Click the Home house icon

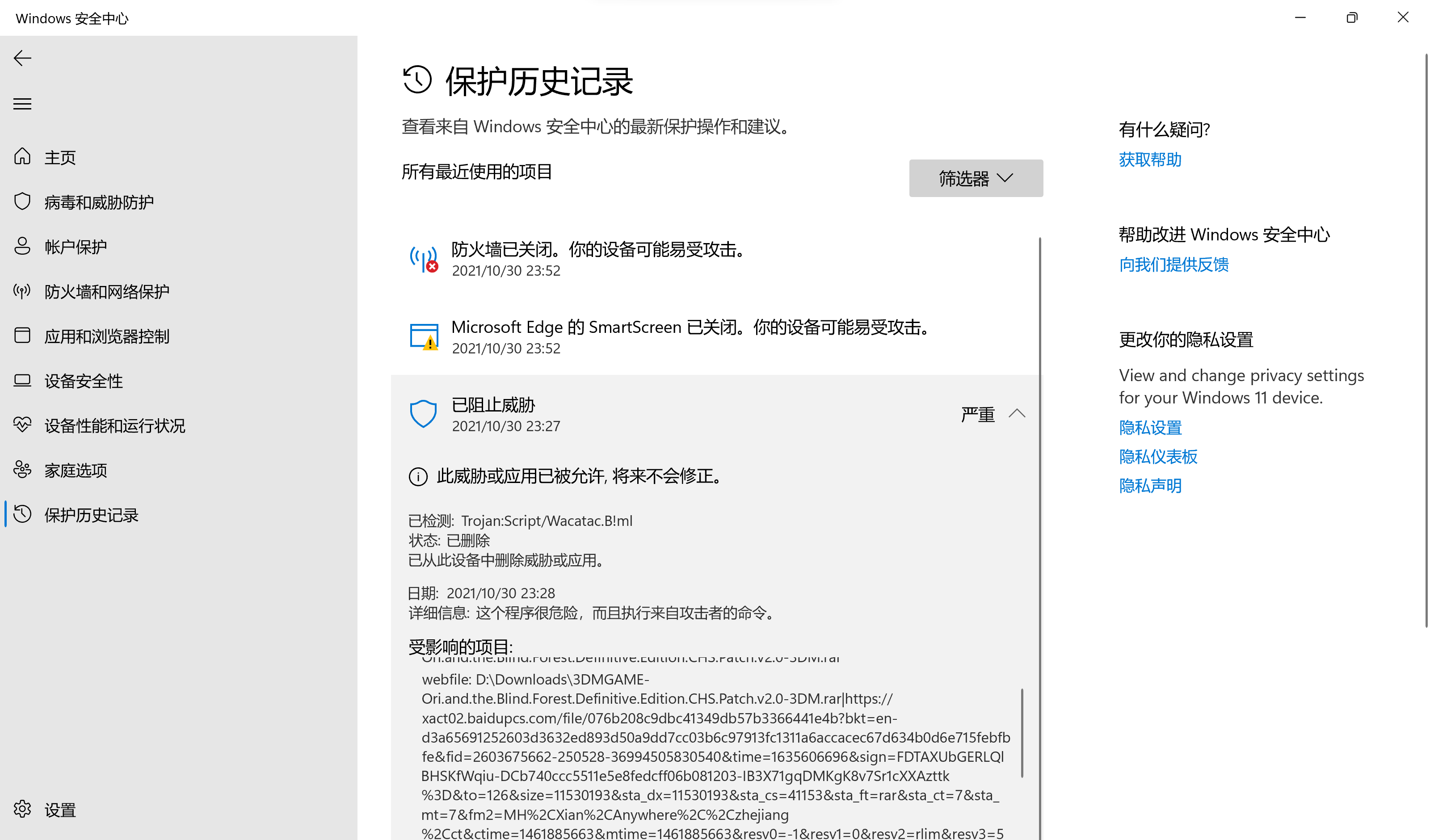point(23,157)
